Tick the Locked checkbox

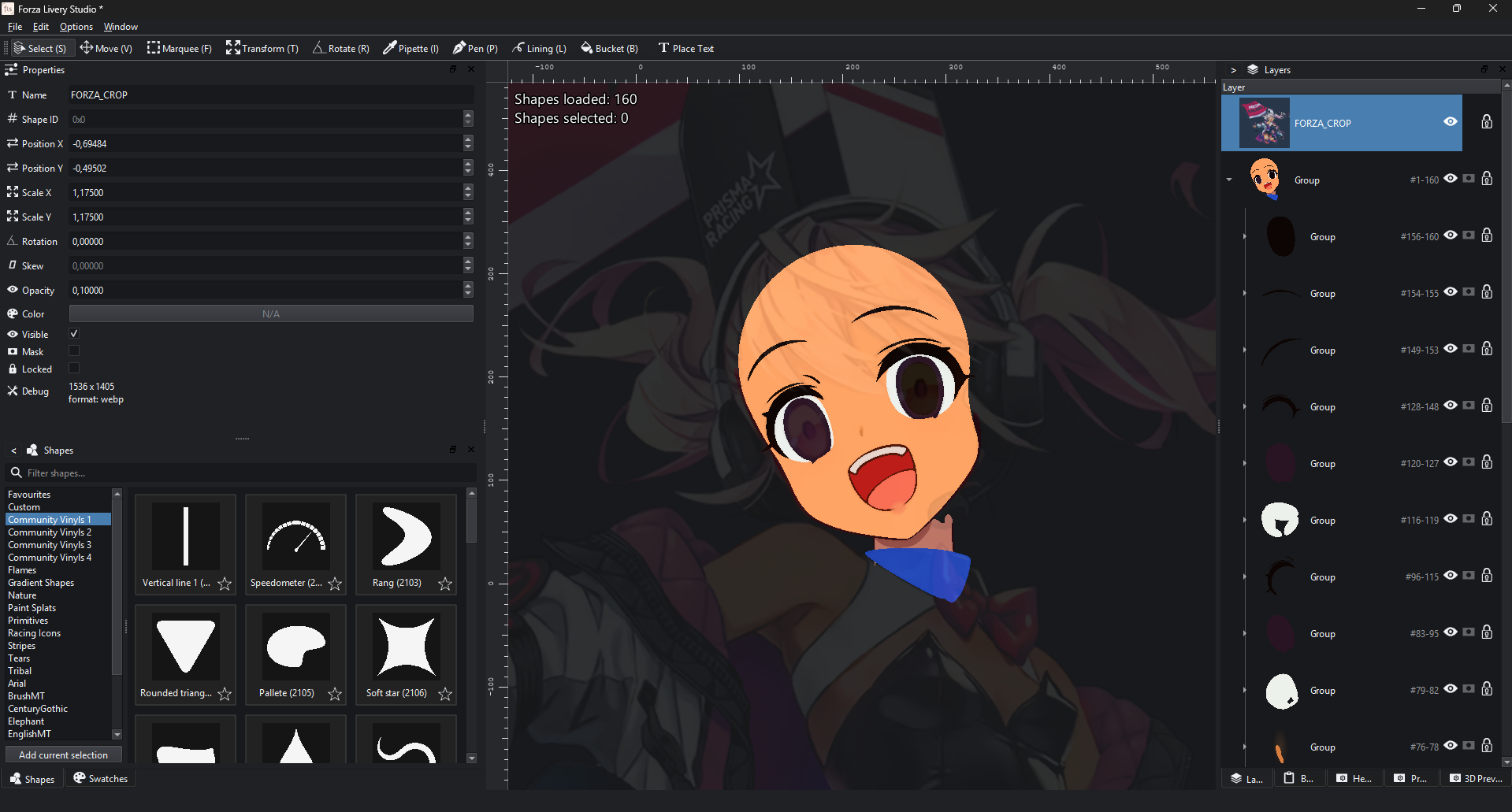pyautogui.click(x=74, y=369)
